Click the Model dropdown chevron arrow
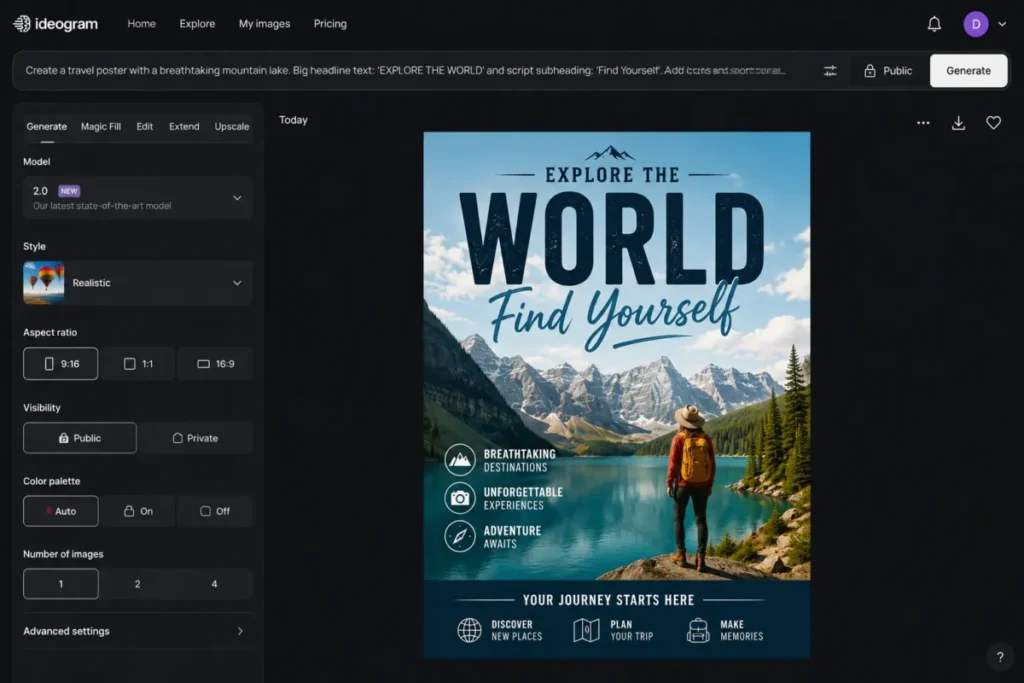Screen dimensions: 1024x683 [x=237, y=198]
